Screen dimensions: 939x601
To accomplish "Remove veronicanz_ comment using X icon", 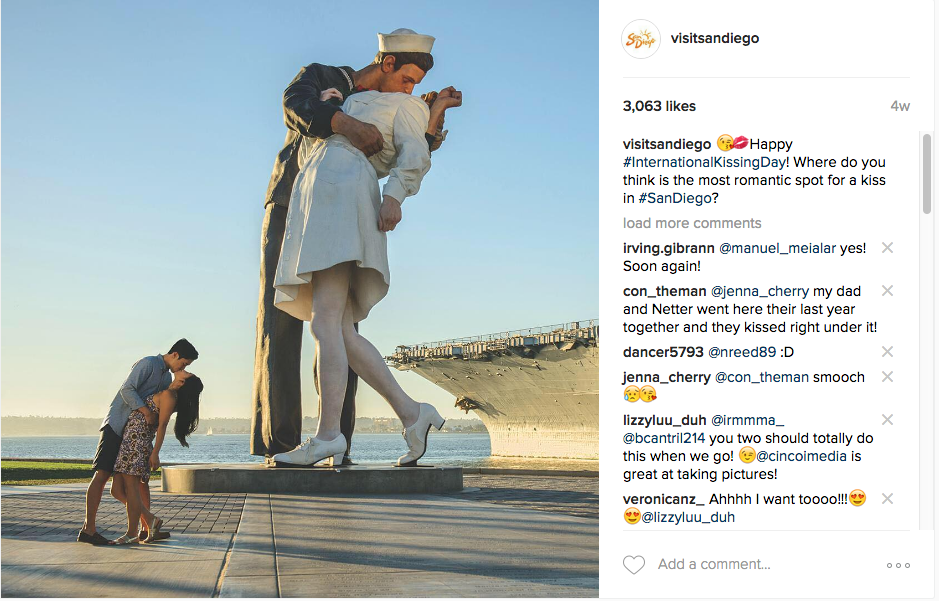I will click(x=887, y=499).
